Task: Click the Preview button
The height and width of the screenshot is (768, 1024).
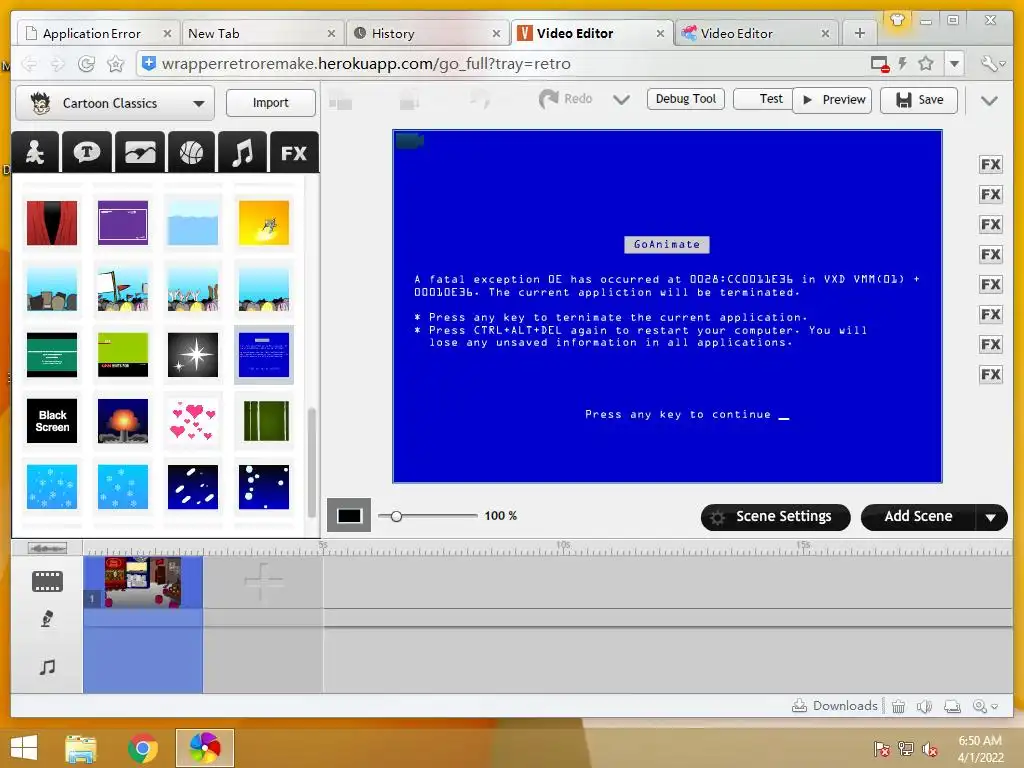Action: click(832, 100)
